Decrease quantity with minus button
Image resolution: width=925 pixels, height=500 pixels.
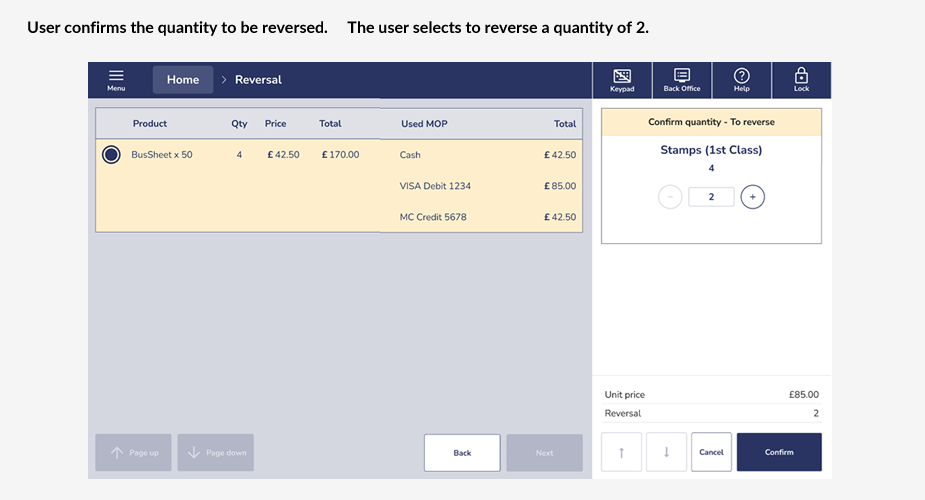click(x=670, y=197)
